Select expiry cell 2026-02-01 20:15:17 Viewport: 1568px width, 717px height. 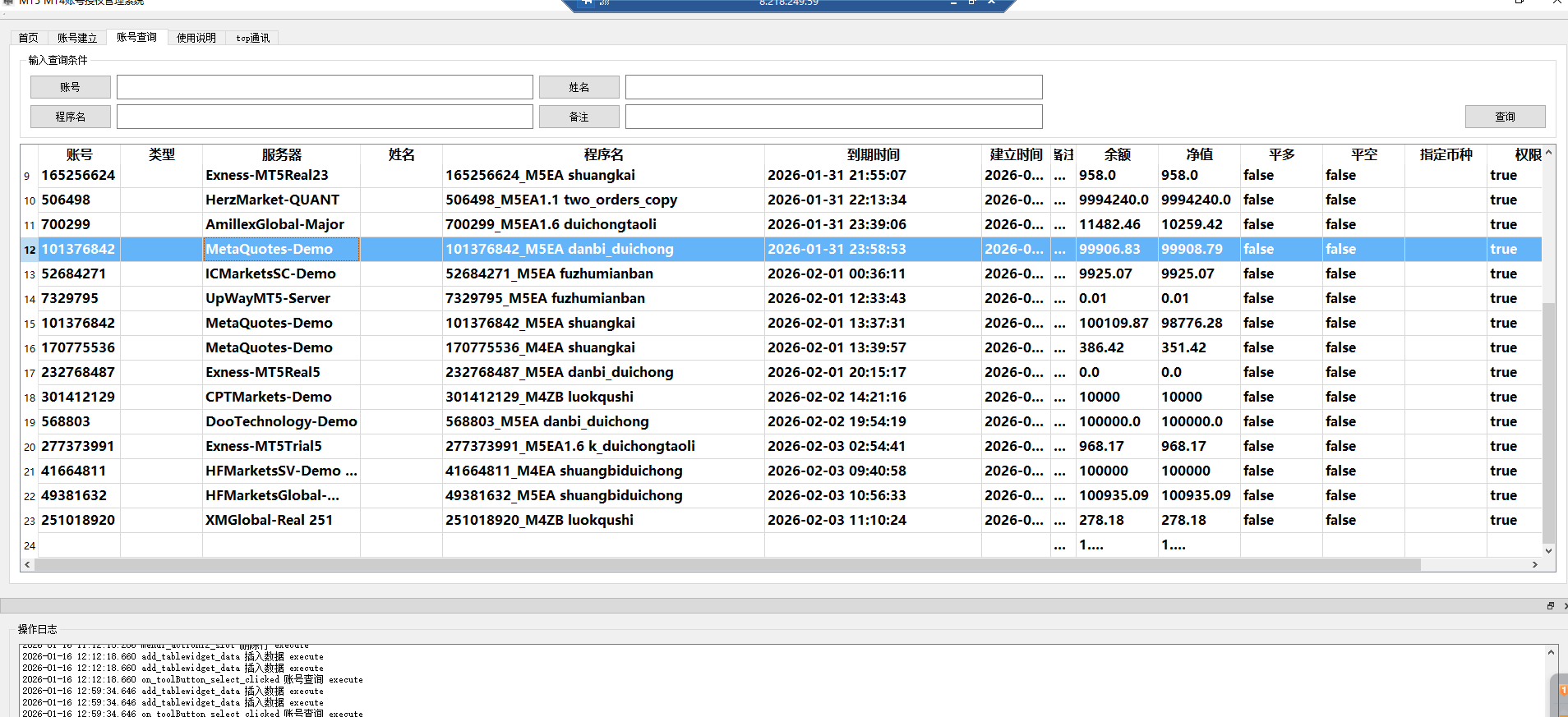click(x=873, y=373)
